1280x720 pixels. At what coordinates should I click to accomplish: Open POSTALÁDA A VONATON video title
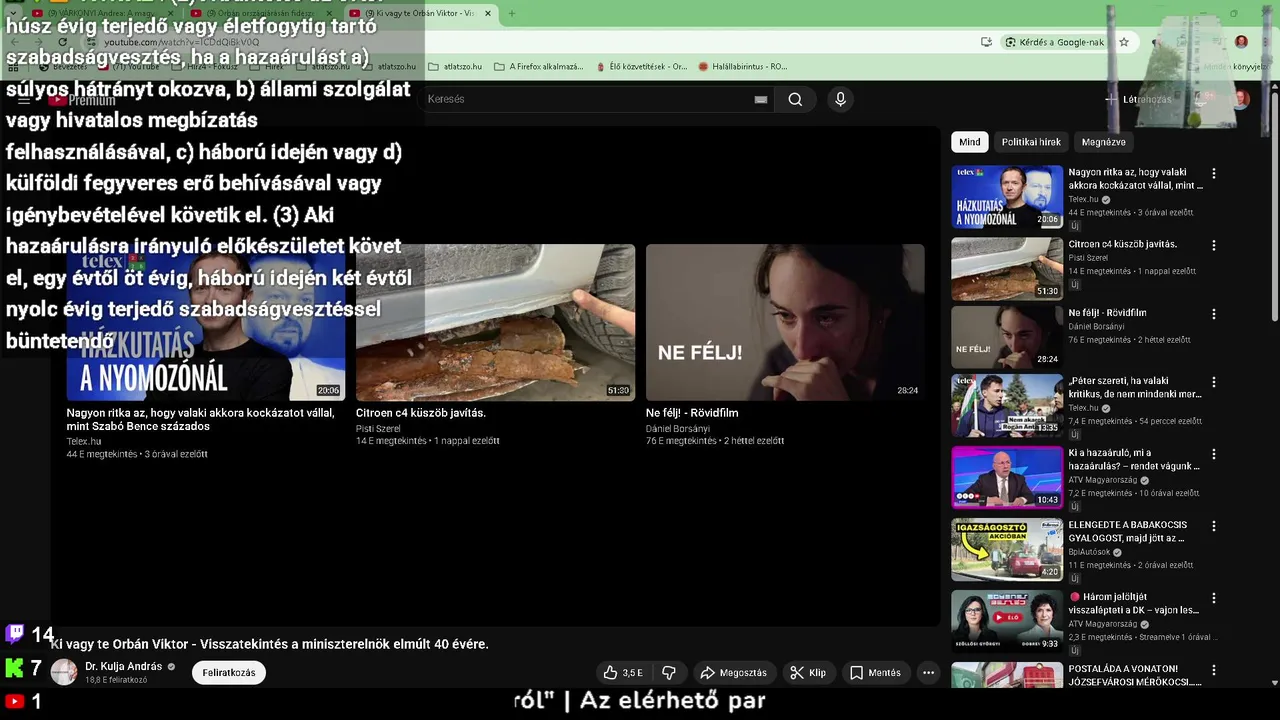pyautogui.click(x=1134, y=675)
